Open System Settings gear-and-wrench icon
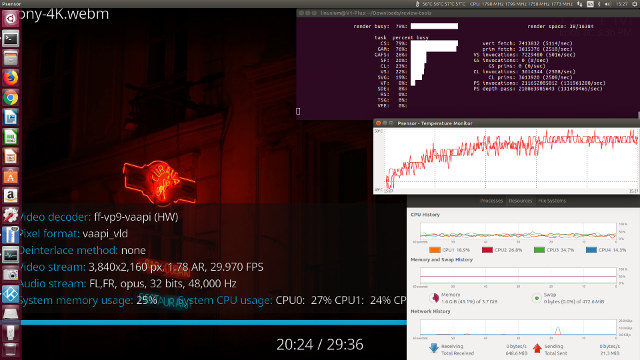 (11, 215)
